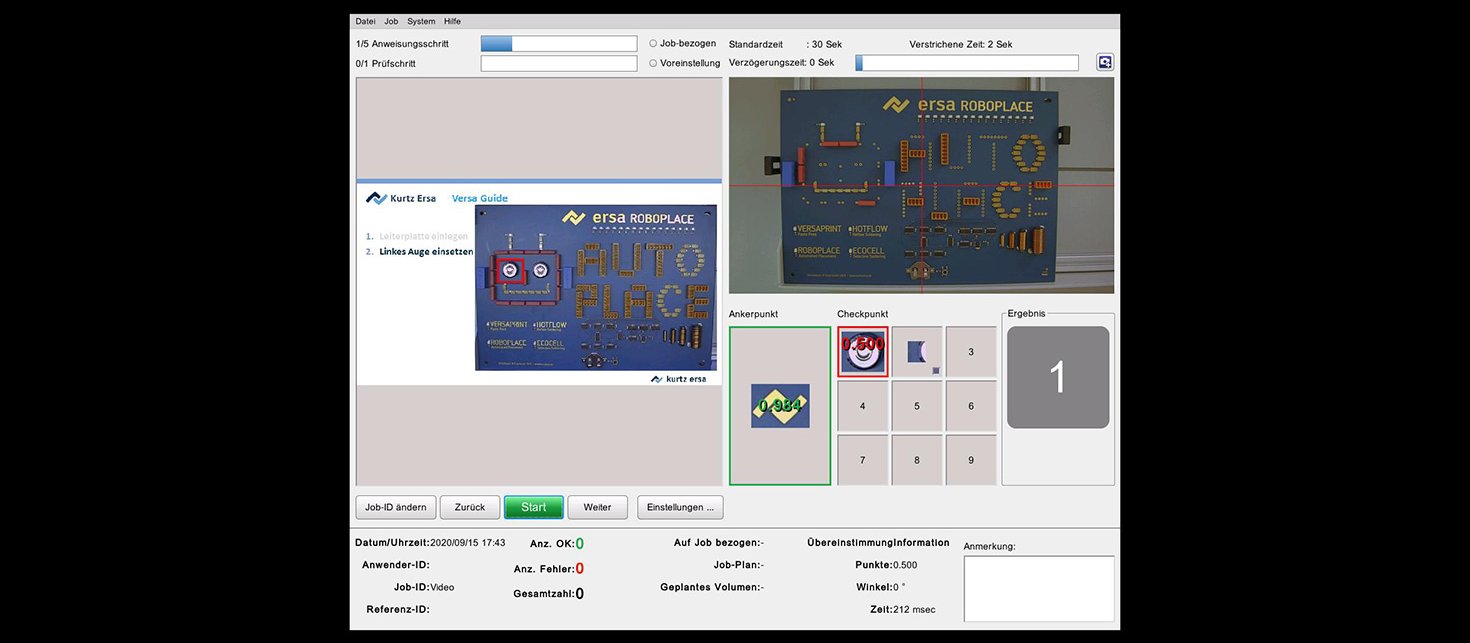Open the Hilfe menu

[452, 21]
